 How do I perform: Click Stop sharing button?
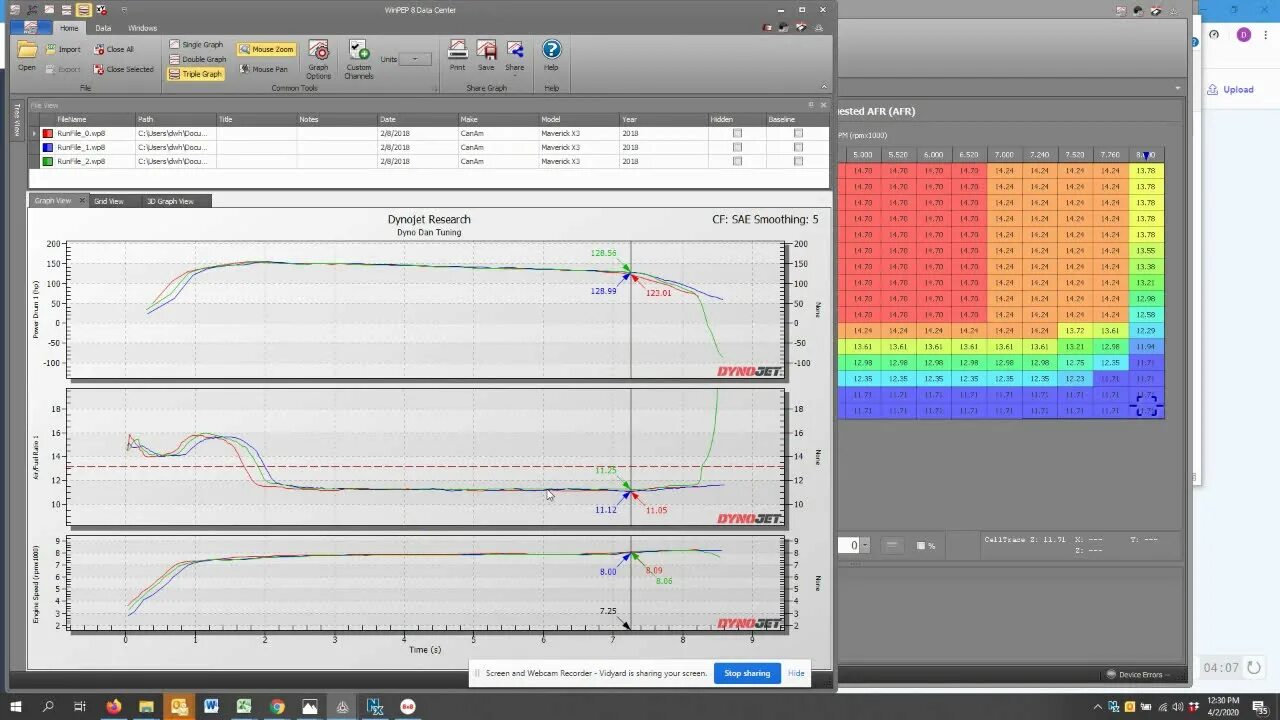coord(747,673)
